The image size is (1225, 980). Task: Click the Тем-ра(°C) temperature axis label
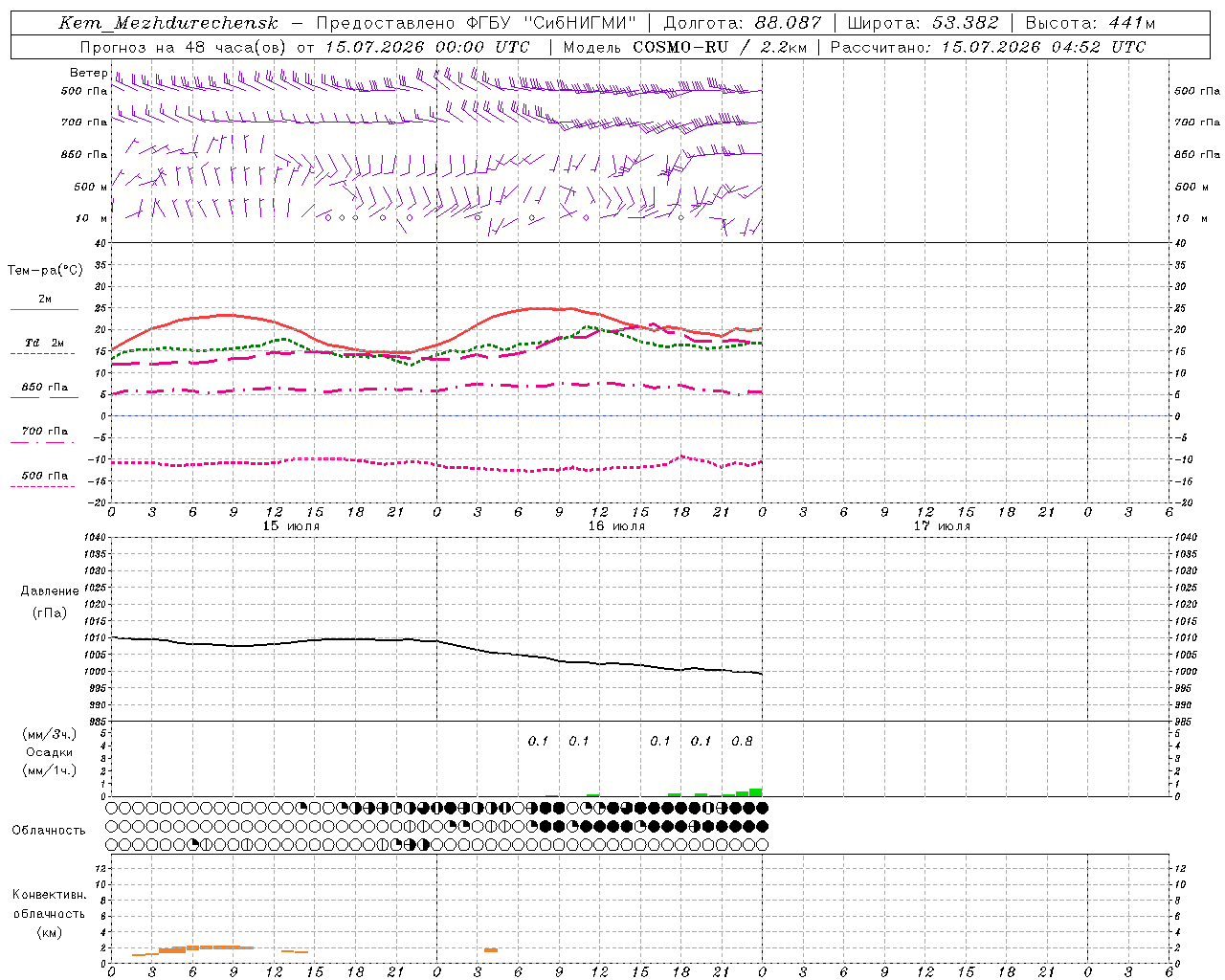tap(45, 271)
